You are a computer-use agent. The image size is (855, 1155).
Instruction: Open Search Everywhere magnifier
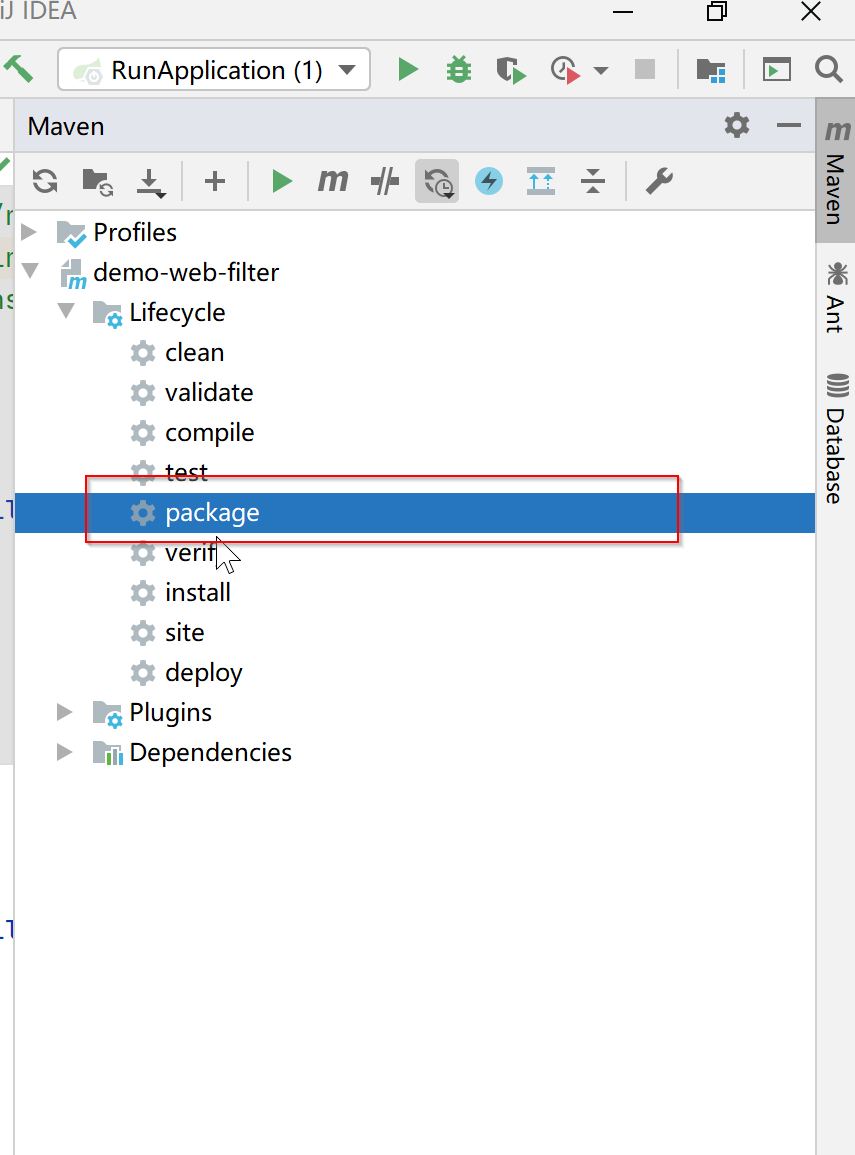pos(829,70)
